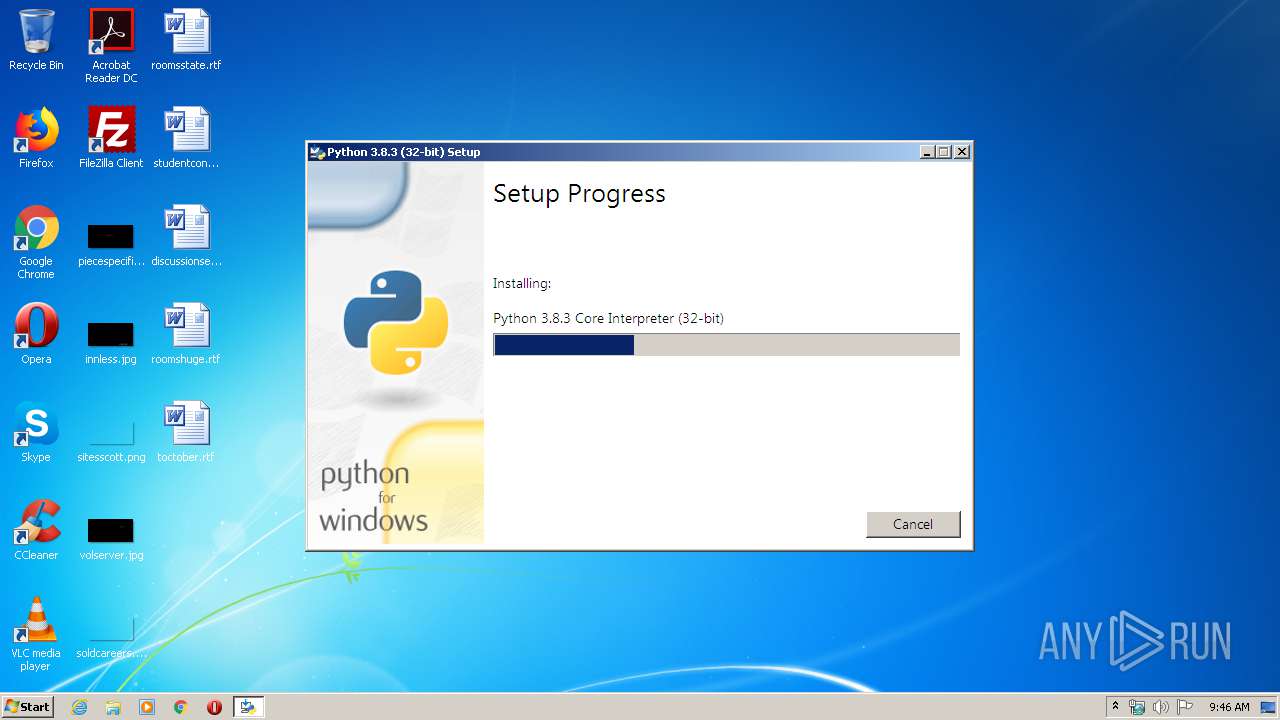Open the network tray icon
Screen dimensions: 1280x720
coord(1137,707)
